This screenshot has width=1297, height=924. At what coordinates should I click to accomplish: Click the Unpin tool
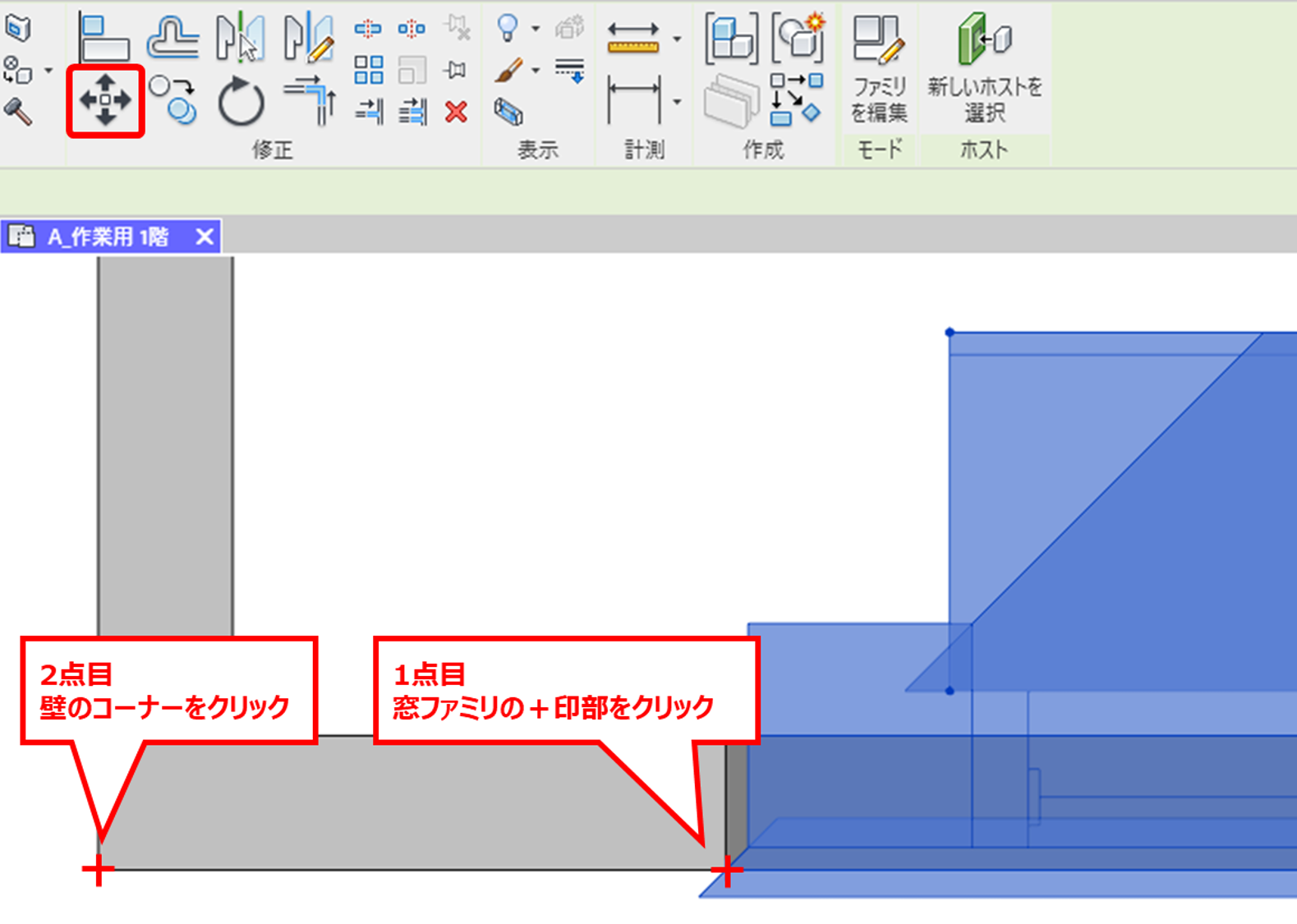[456, 28]
